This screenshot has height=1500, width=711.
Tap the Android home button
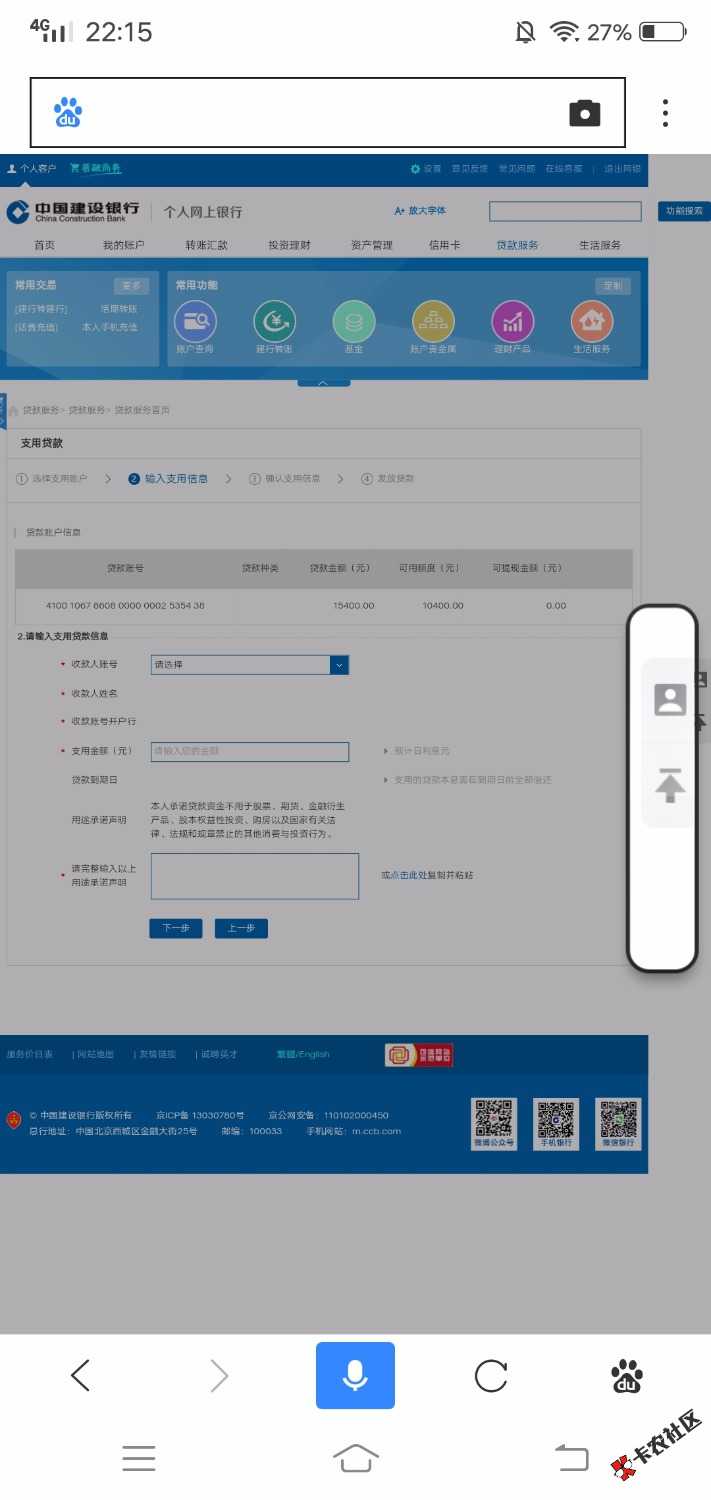pyautogui.click(x=356, y=1458)
